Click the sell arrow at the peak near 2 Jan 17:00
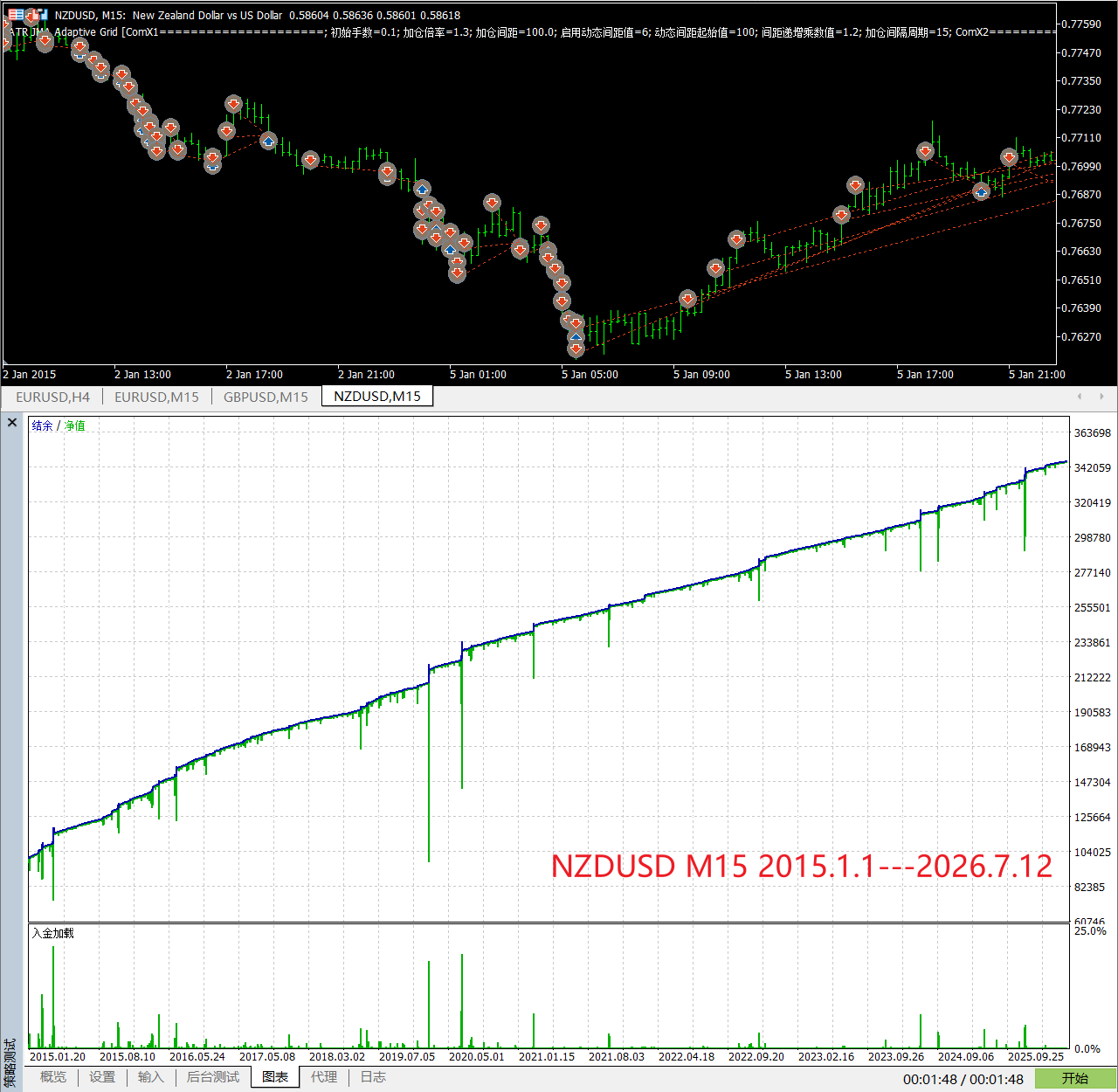Viewport: 1118px width, 1092px height. coord(233,105)
